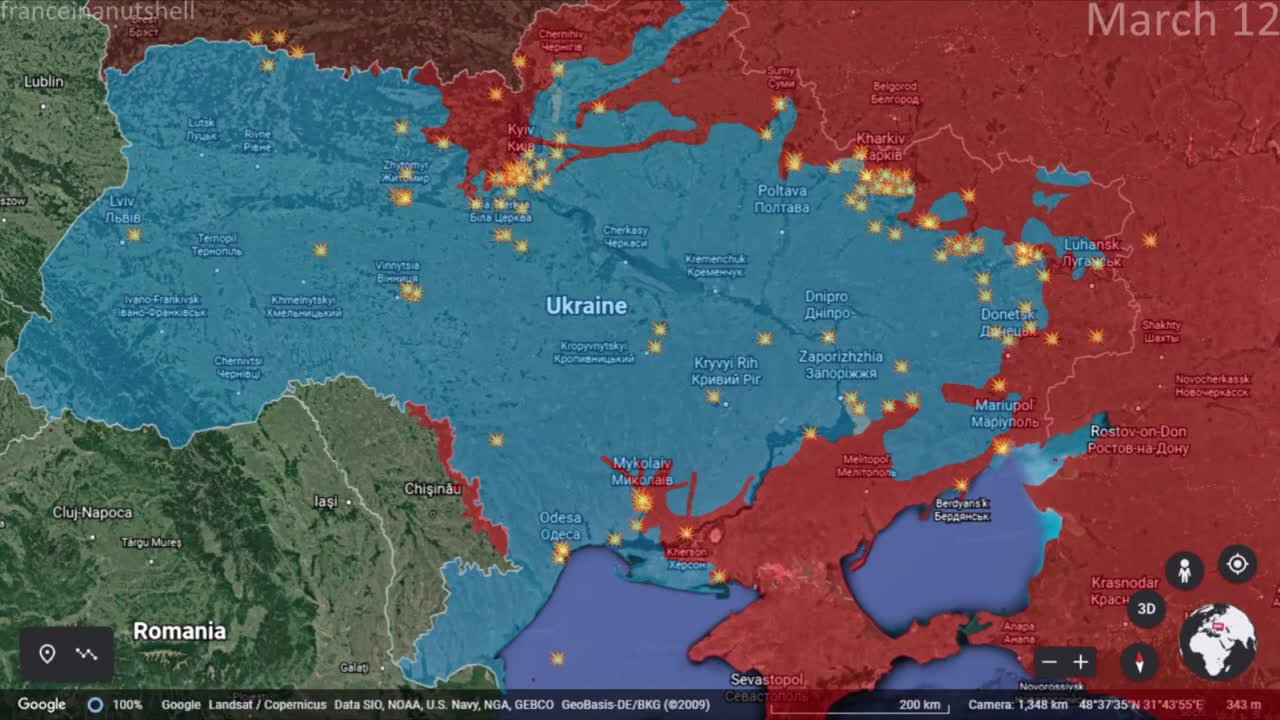Click the fly to my location button
Screen dimensions: 1280x720
click(1237, 564)
